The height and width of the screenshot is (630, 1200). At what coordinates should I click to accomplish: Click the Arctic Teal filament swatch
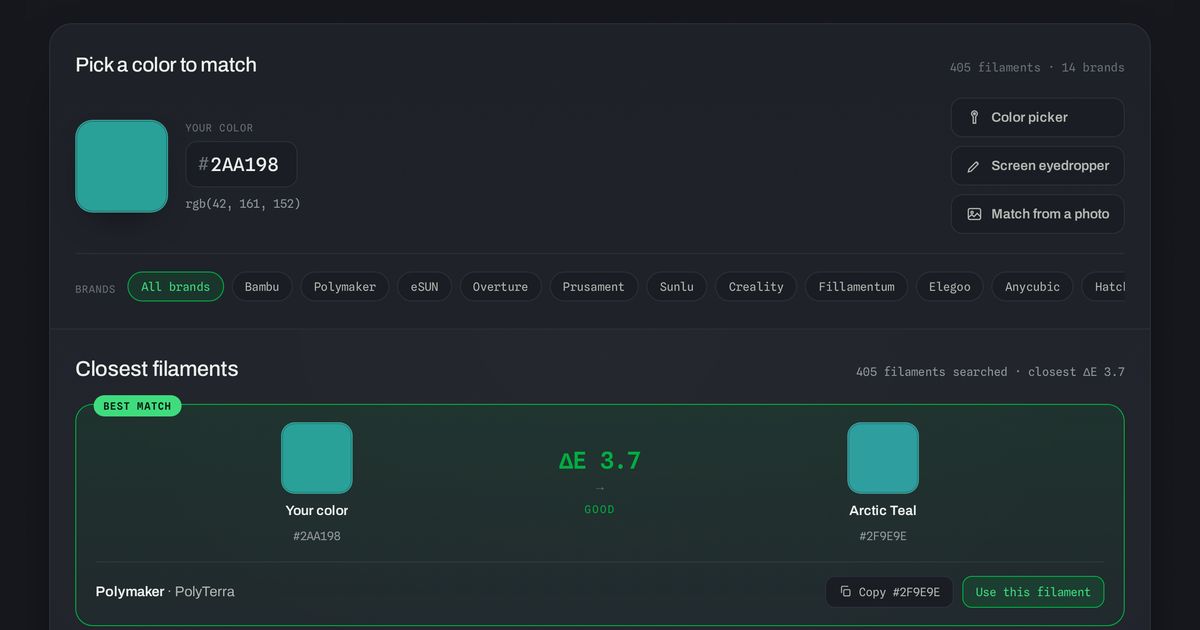(883, 458)
